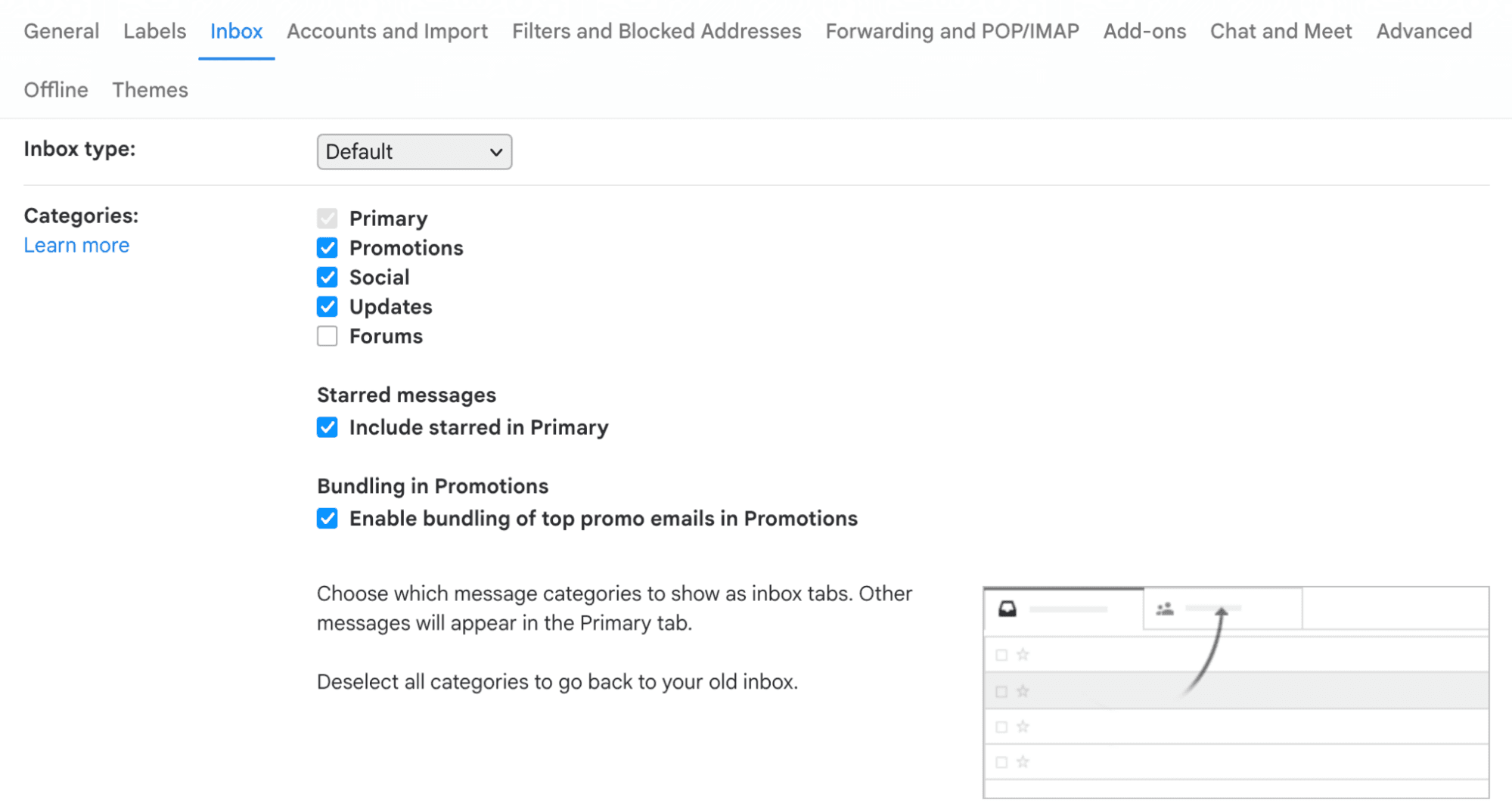The image size is (1512, 803).
Task: Uncheck the Promotions category
Action: 327,247
